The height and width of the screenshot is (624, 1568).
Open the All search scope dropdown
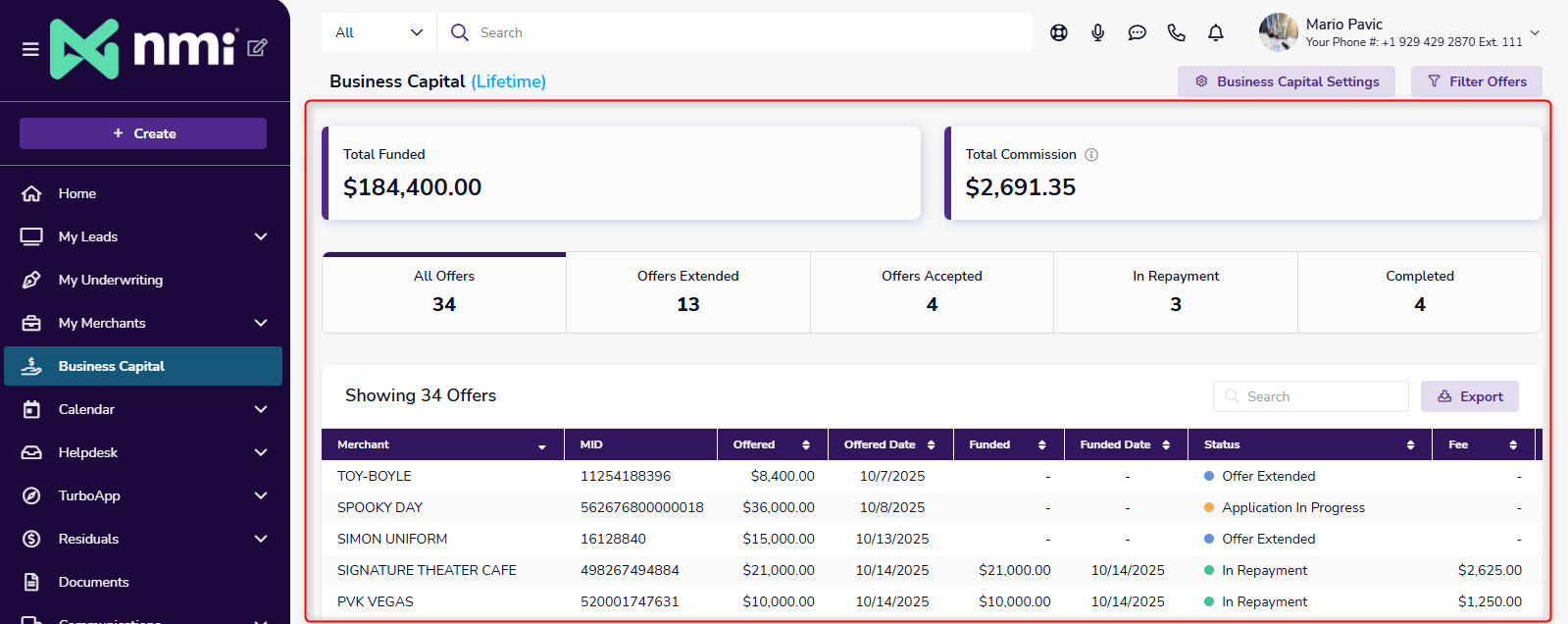point(379,32)
